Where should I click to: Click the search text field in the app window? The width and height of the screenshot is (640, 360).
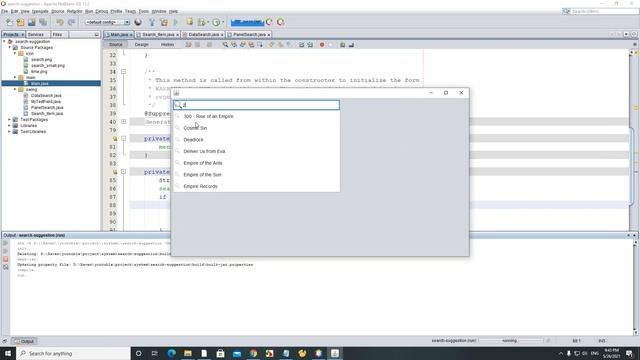tap(256, 105)
